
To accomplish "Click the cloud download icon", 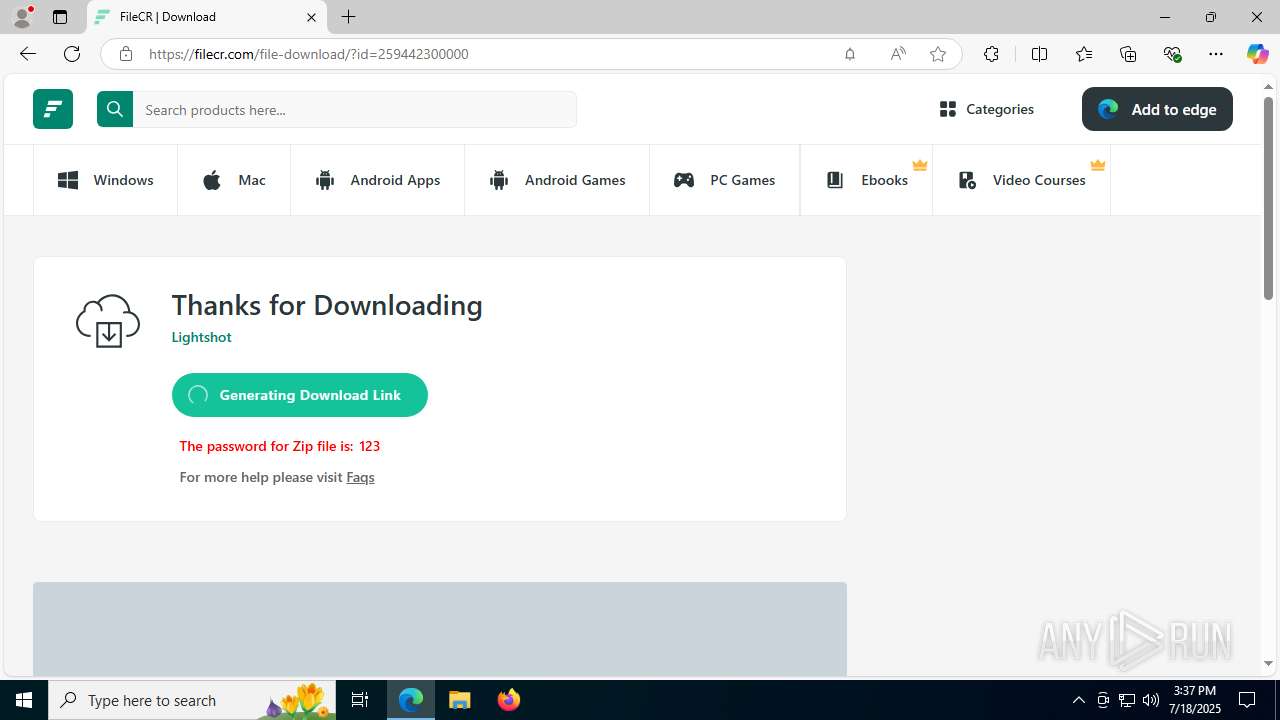I will [108, 321].
